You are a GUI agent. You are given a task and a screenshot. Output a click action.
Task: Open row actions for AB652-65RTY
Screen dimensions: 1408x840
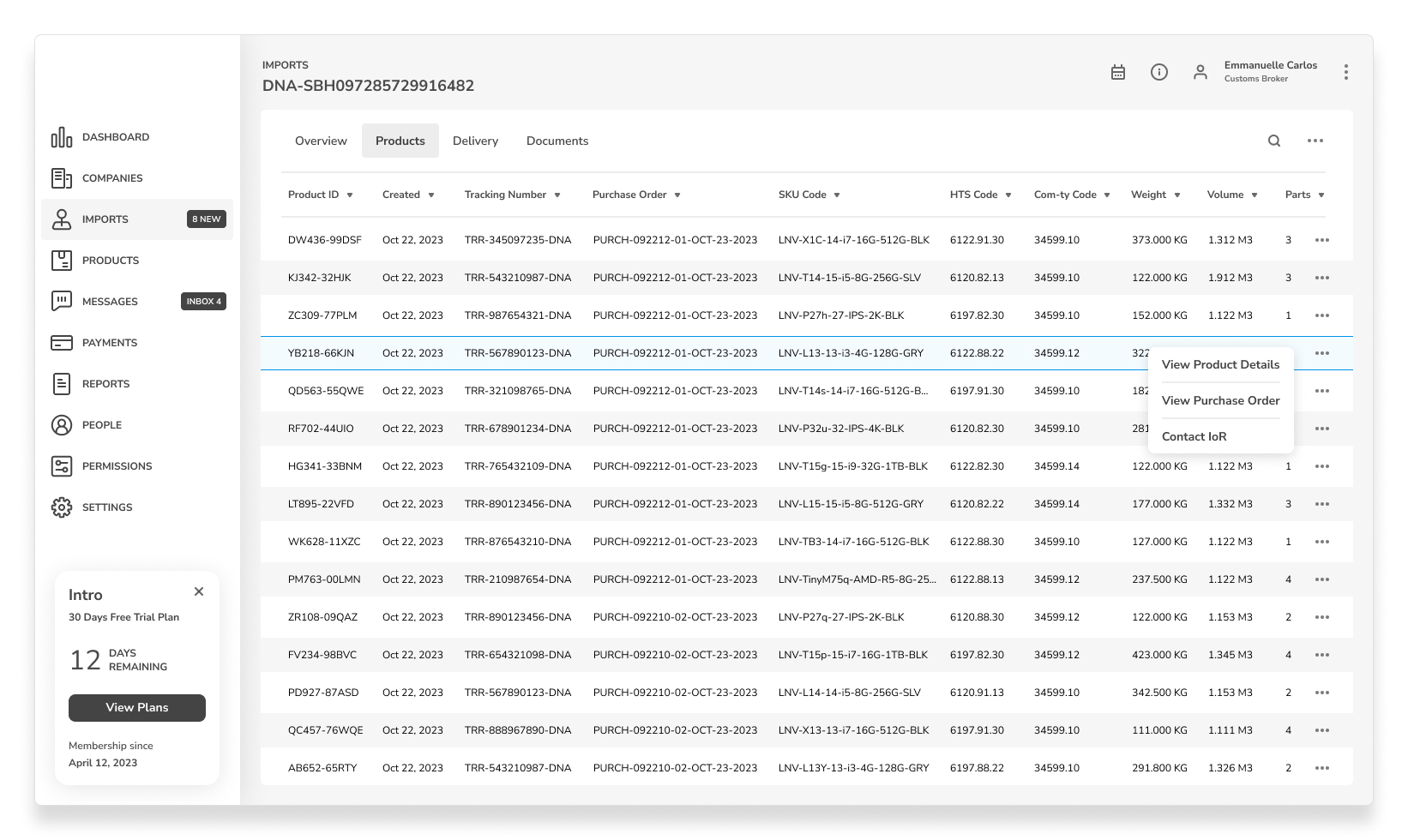click(1322, 768)
